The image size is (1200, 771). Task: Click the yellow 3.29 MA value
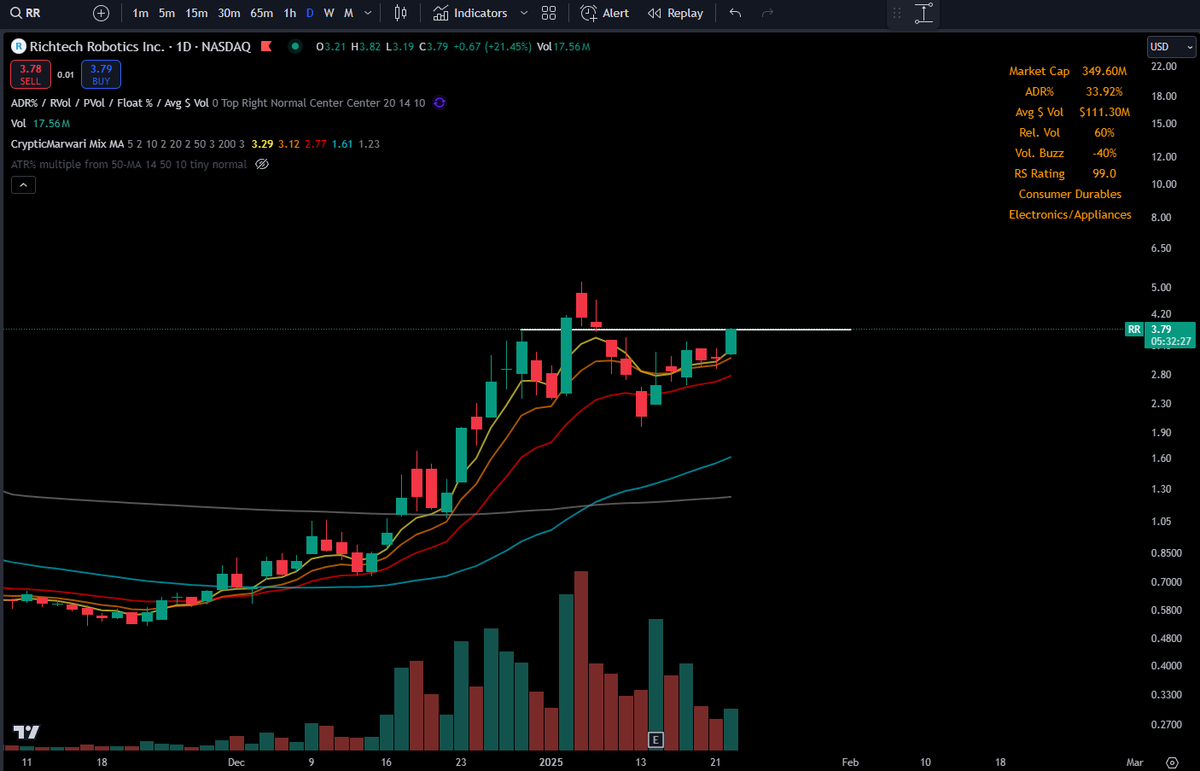pyautogui.click(x=260, y=144)
